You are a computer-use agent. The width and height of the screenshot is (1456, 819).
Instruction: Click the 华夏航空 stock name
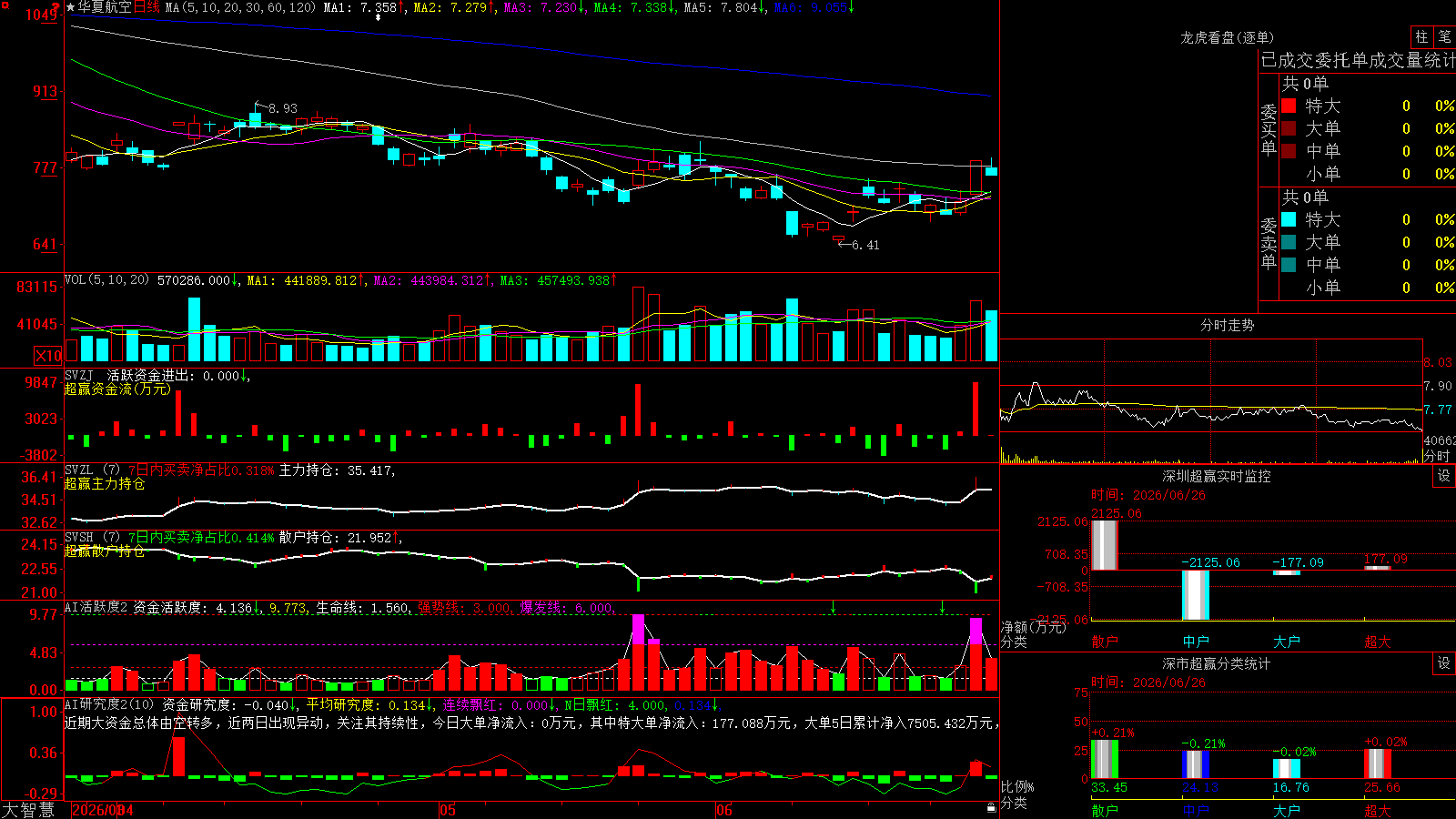[x=105, y=7]
